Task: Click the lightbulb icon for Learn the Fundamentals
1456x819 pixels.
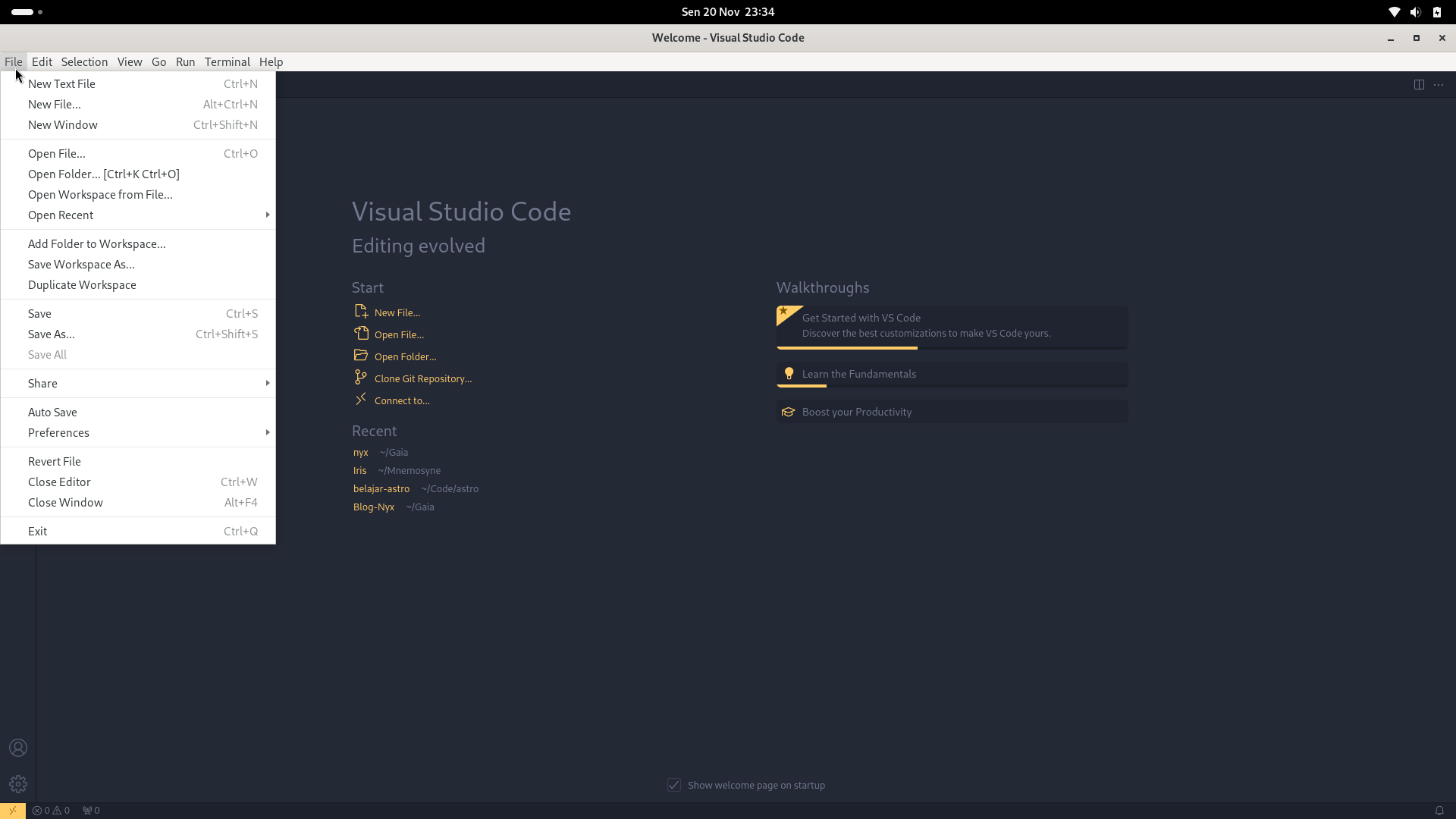Action: (789, 374)
